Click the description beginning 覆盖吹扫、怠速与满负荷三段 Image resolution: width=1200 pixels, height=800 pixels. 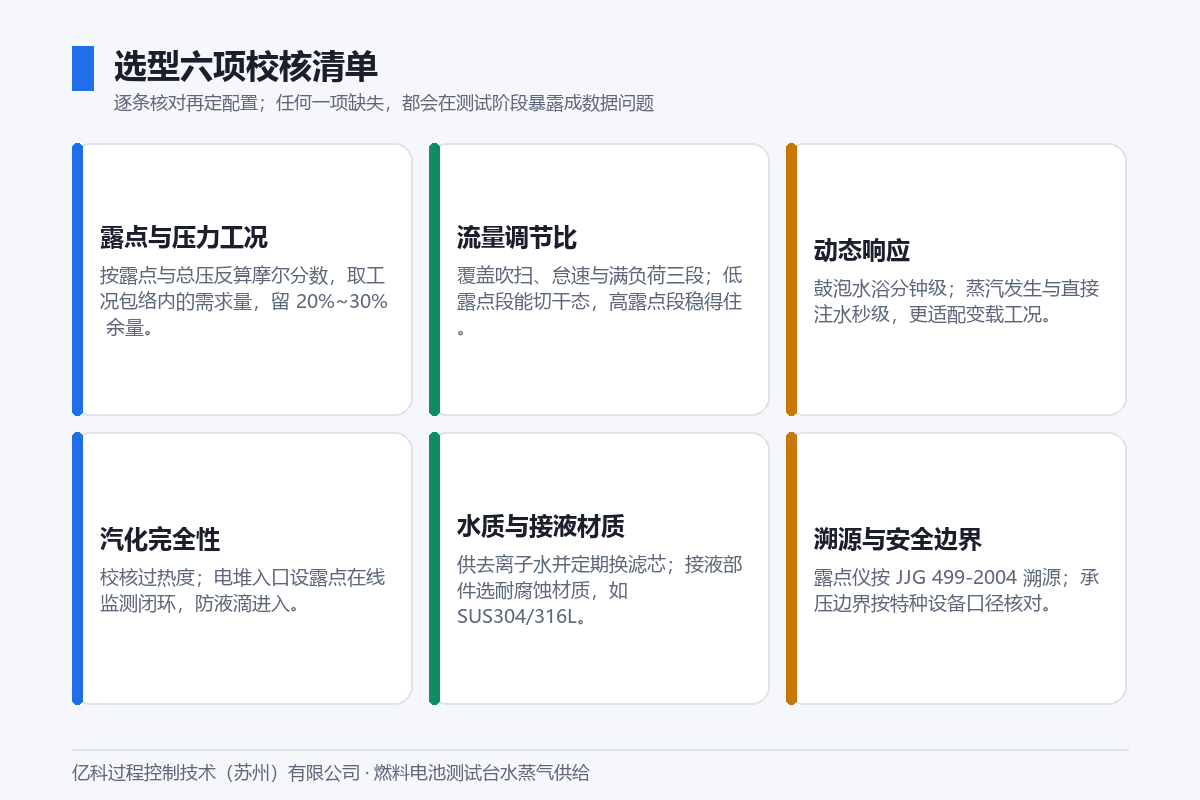coord(600,301)
